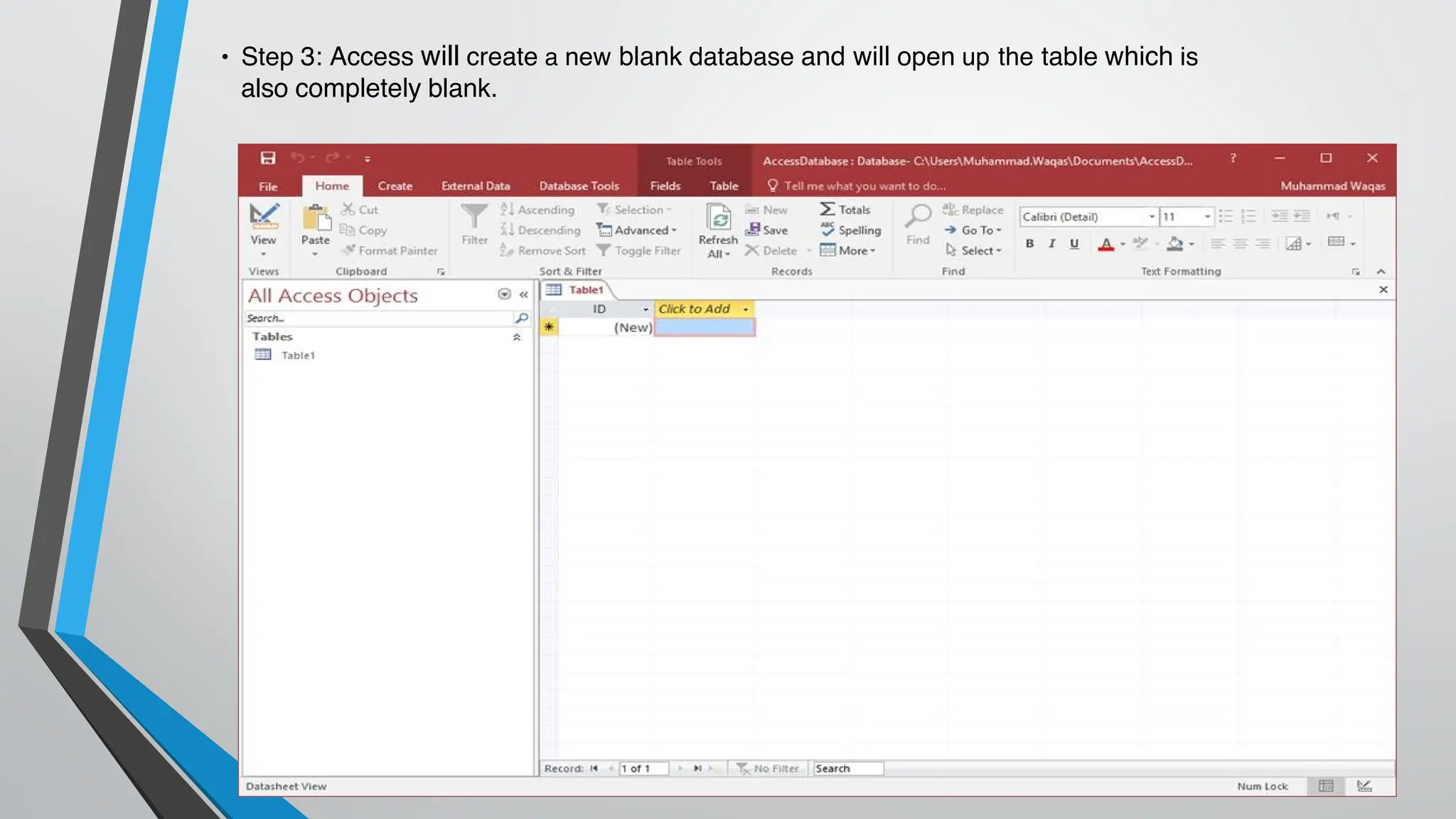Sort records Ascending
Screen dimensions: 1456x819
(x=537, y=210)
